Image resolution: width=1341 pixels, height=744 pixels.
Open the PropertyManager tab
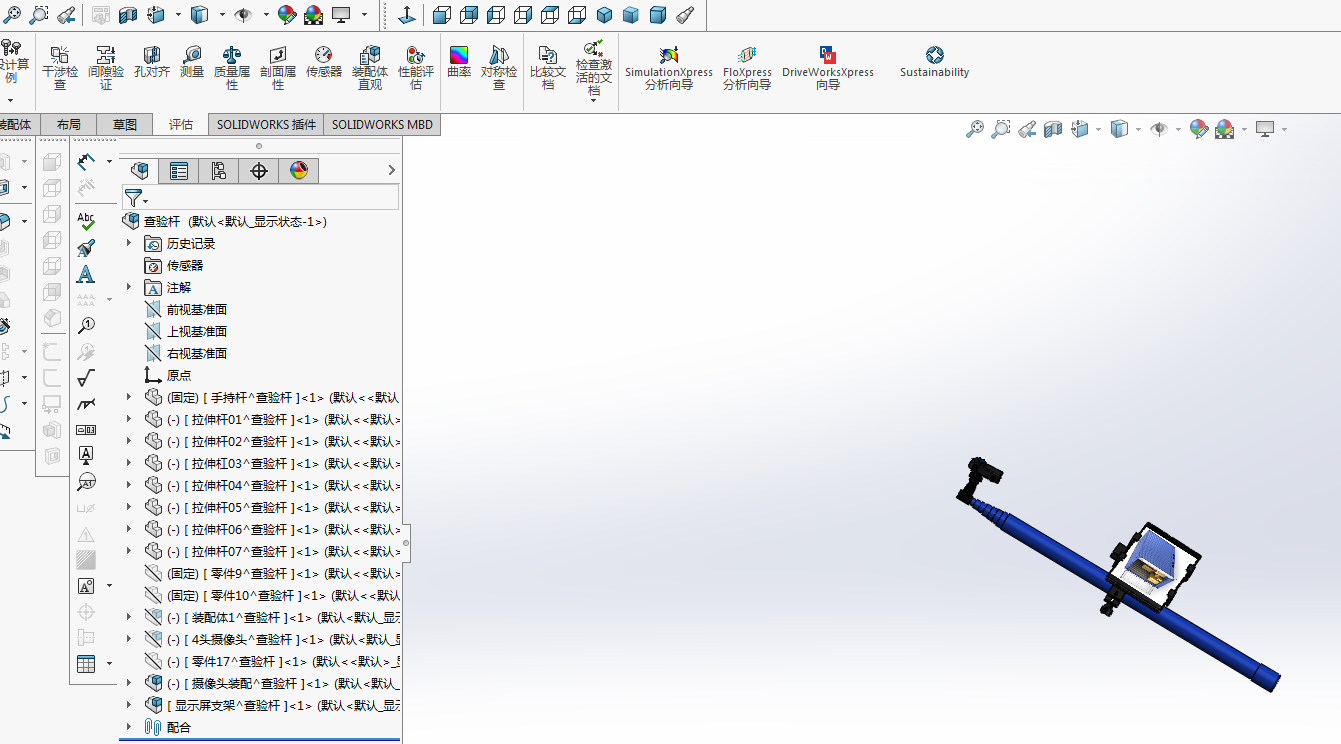(x=179, y=171)
